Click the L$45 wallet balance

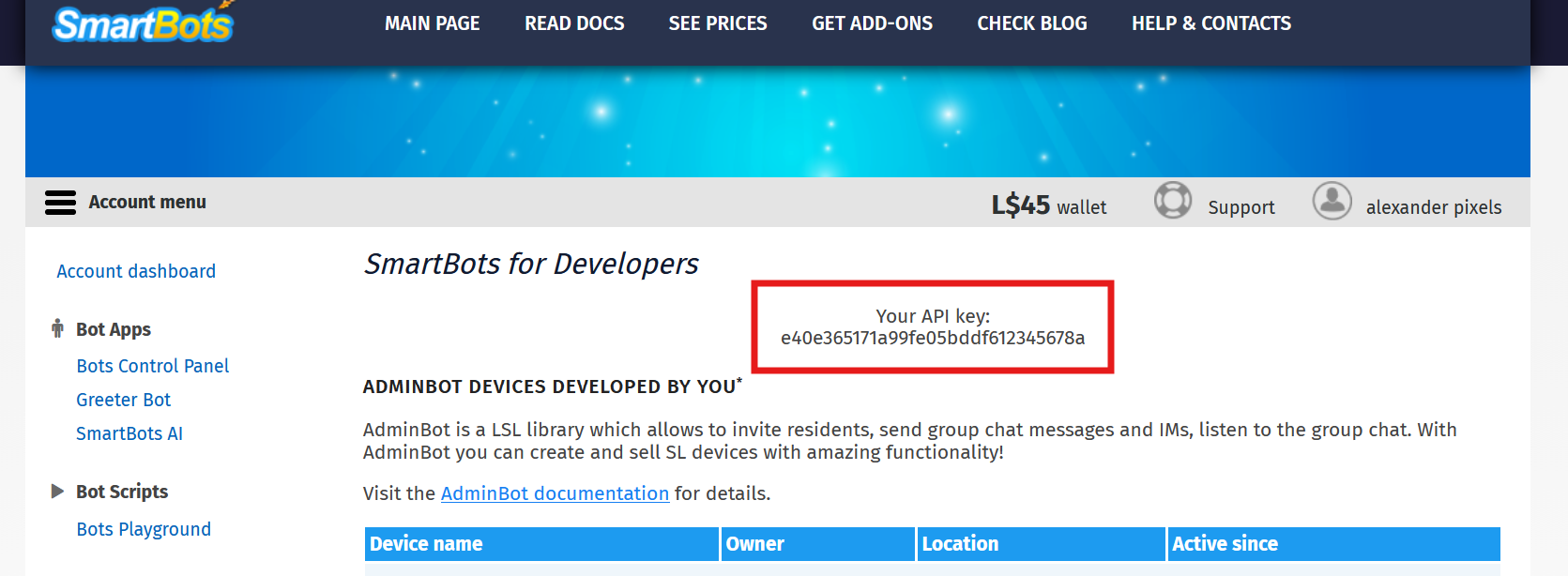coord(1049,205)
